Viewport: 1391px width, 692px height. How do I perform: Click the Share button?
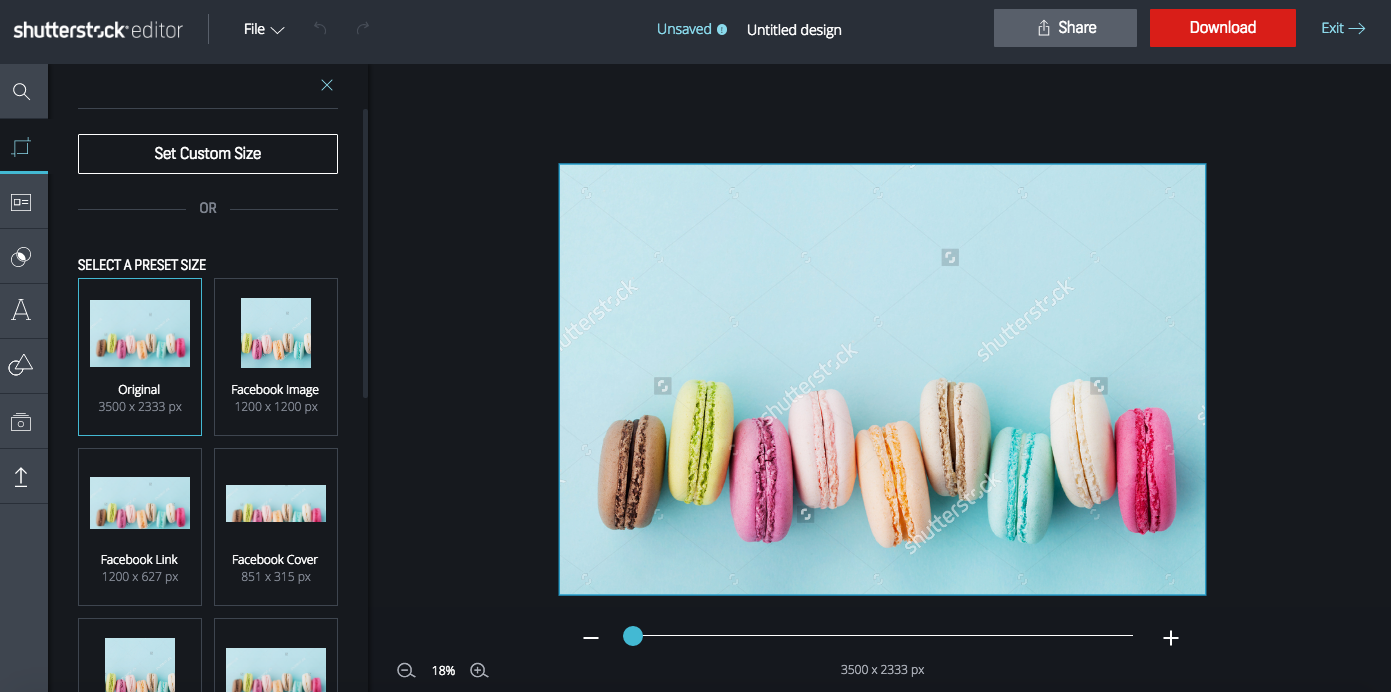[1065, 28]
